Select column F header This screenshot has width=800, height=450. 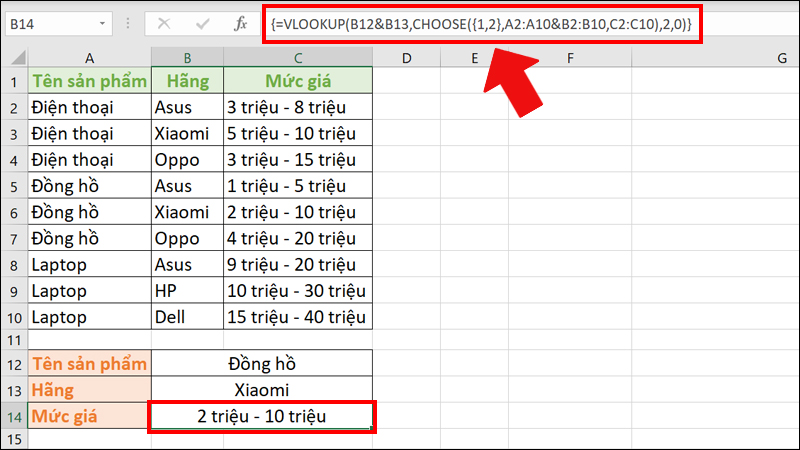point(570,58)
